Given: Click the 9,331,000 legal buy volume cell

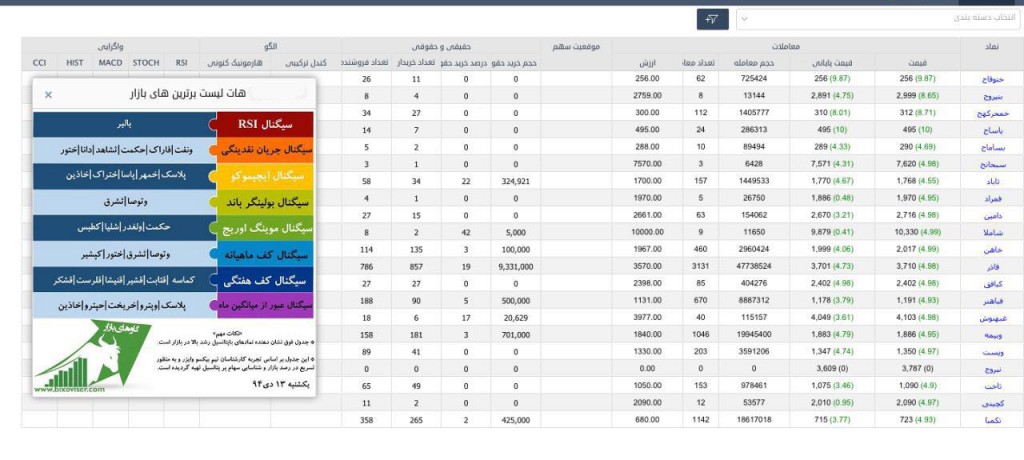Looking at the screenshot, I should pos(516,266).
